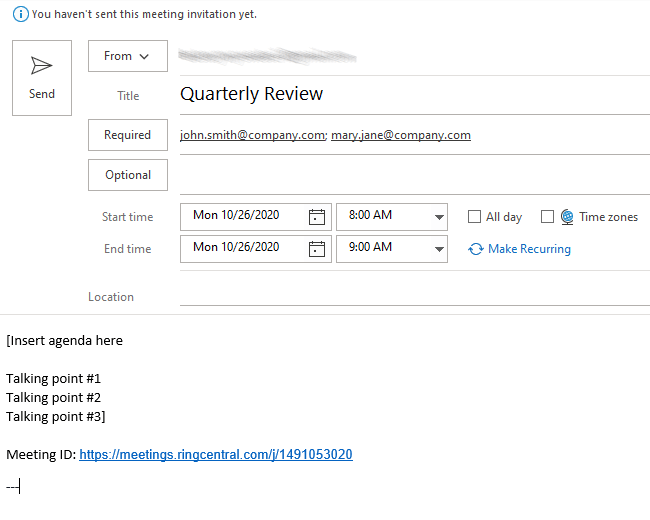Click the '[Insert agenda here' line
Viewport: 650px width, 520px height.
65,341
